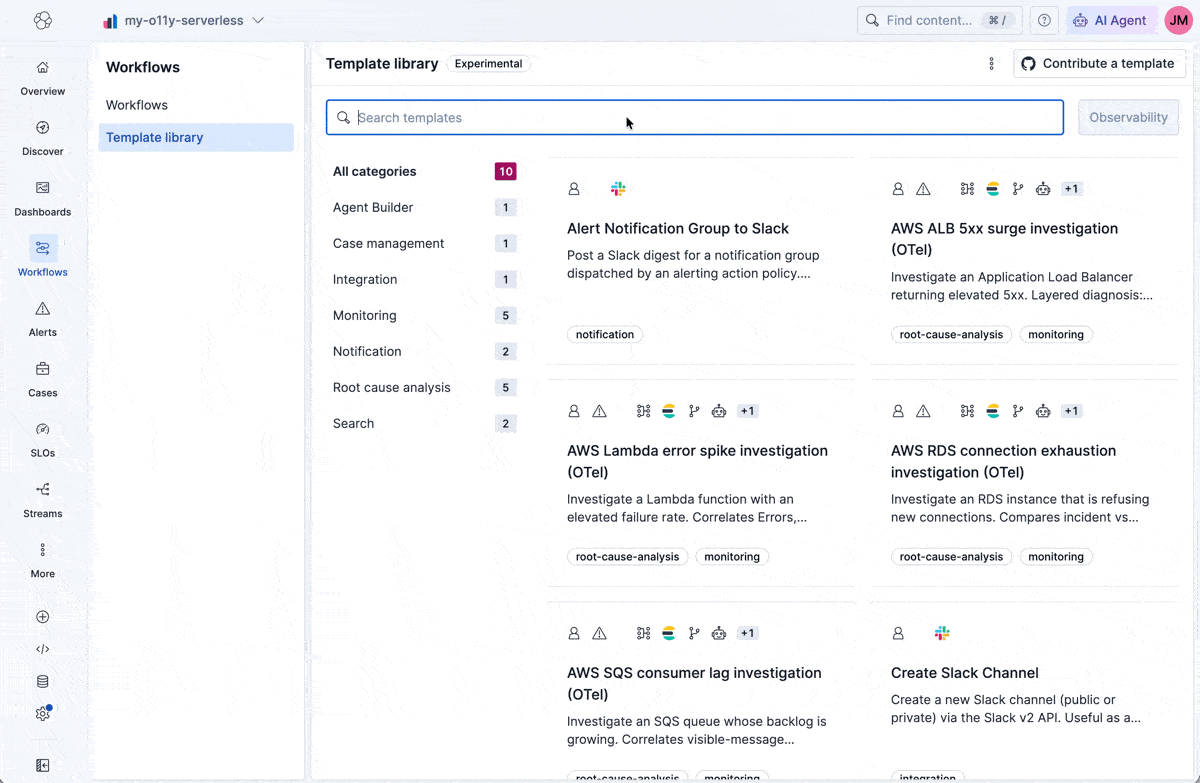Open the data management database icon

(x=43, y=682)
